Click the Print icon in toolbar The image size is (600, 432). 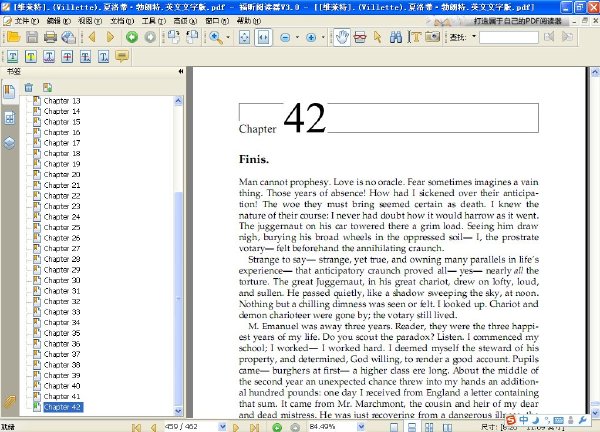[51, 37]
